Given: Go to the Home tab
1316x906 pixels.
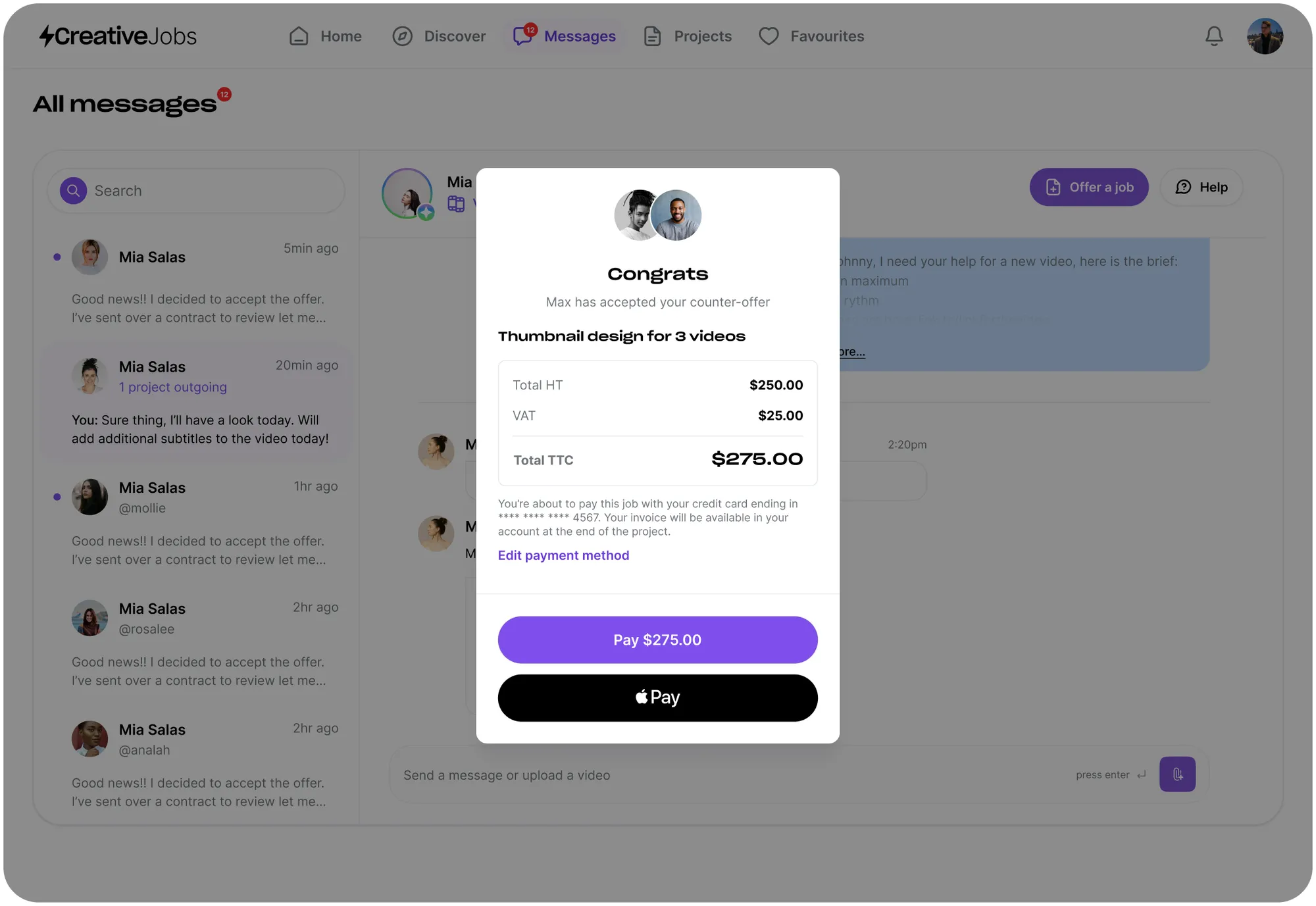Looking at the screenshot, I should tap(326, 36).
